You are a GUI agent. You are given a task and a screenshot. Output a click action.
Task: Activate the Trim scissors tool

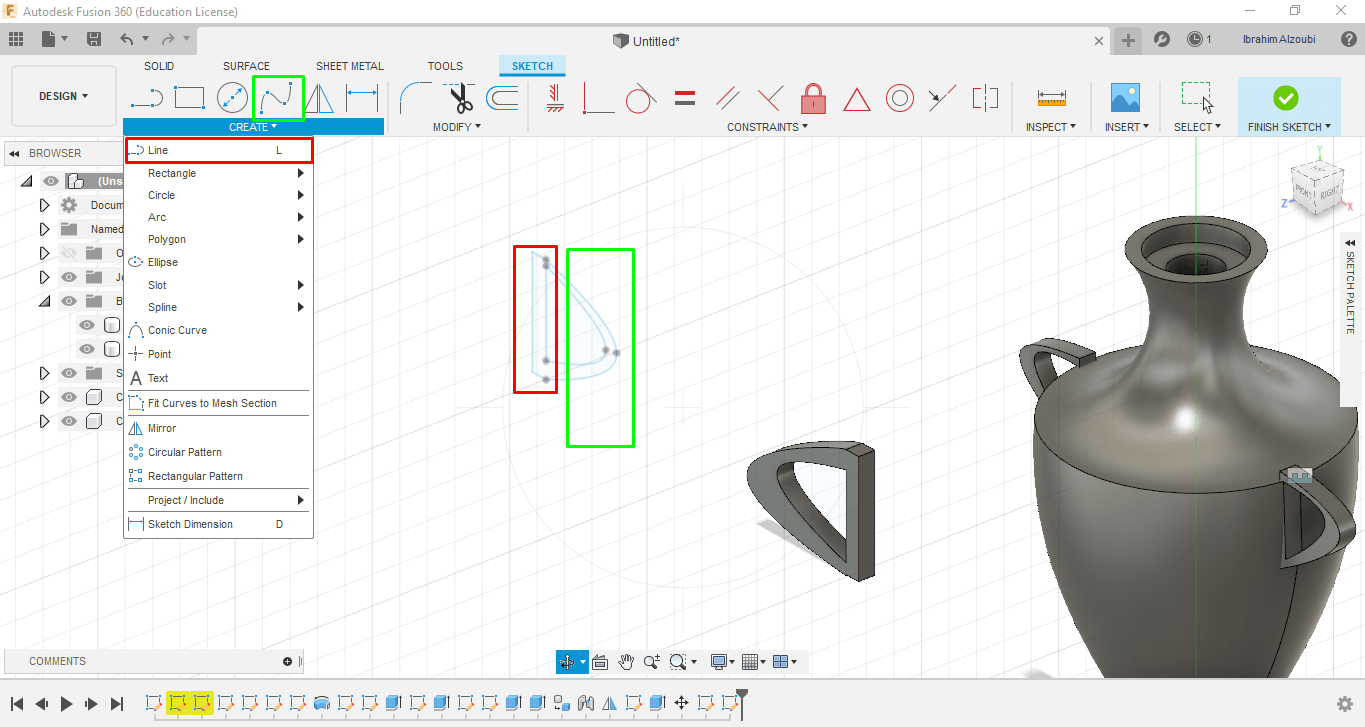460,98
